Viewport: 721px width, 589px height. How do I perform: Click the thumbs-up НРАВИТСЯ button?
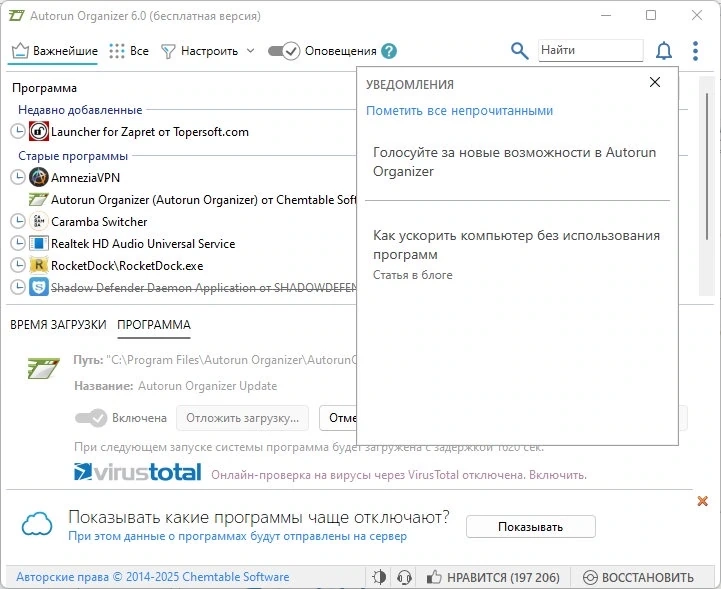coord(492,577)
